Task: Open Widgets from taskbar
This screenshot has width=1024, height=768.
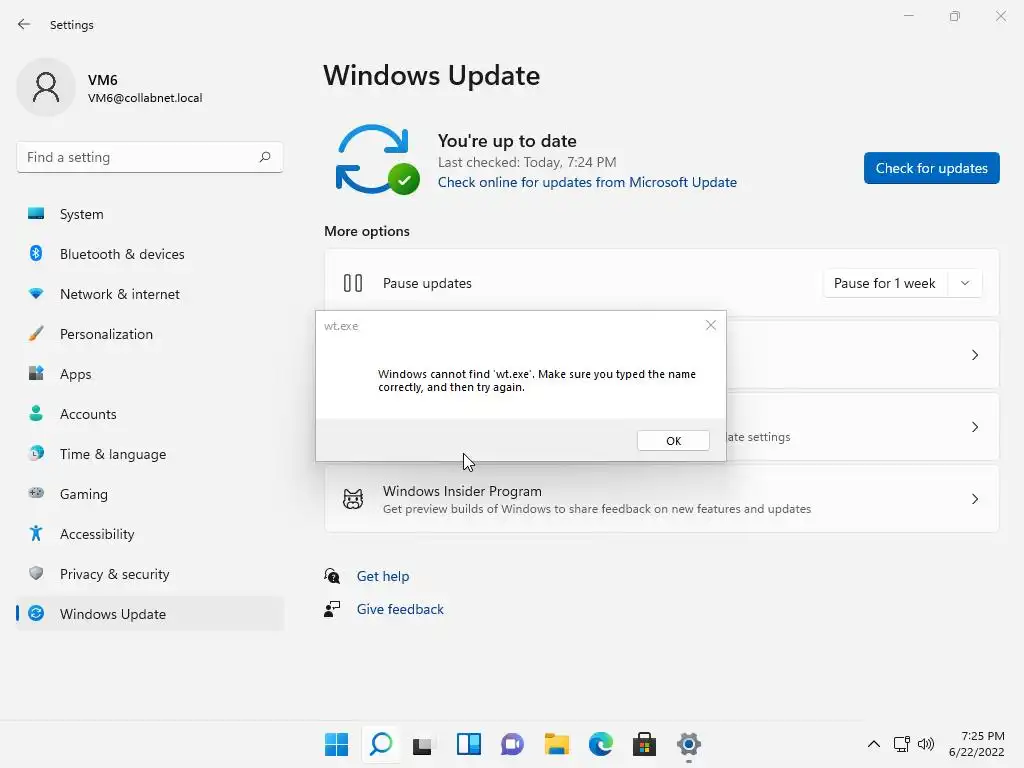Action: pyautogui.click(x=469, y=744)
